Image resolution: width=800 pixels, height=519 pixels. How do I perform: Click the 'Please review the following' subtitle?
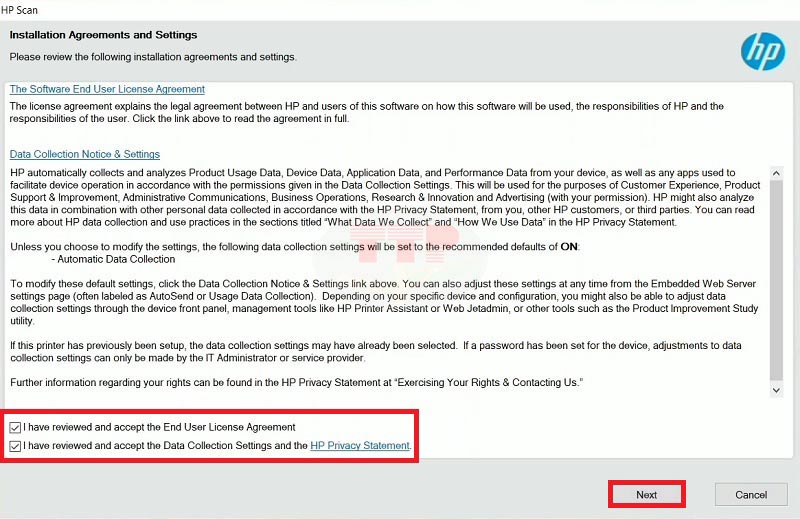click(153, 57)
